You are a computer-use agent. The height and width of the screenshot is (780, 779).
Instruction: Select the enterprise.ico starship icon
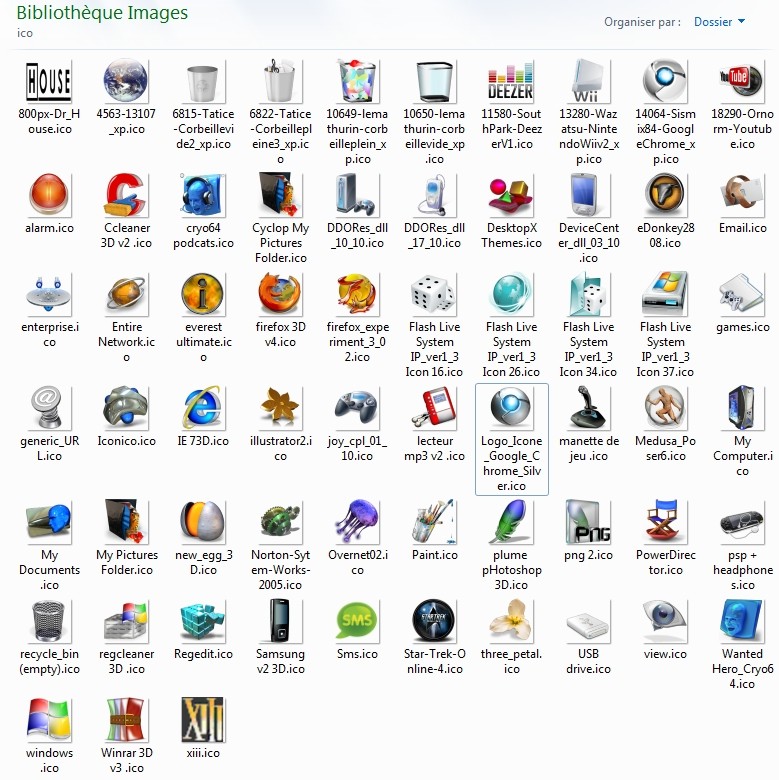pos(49,294)
